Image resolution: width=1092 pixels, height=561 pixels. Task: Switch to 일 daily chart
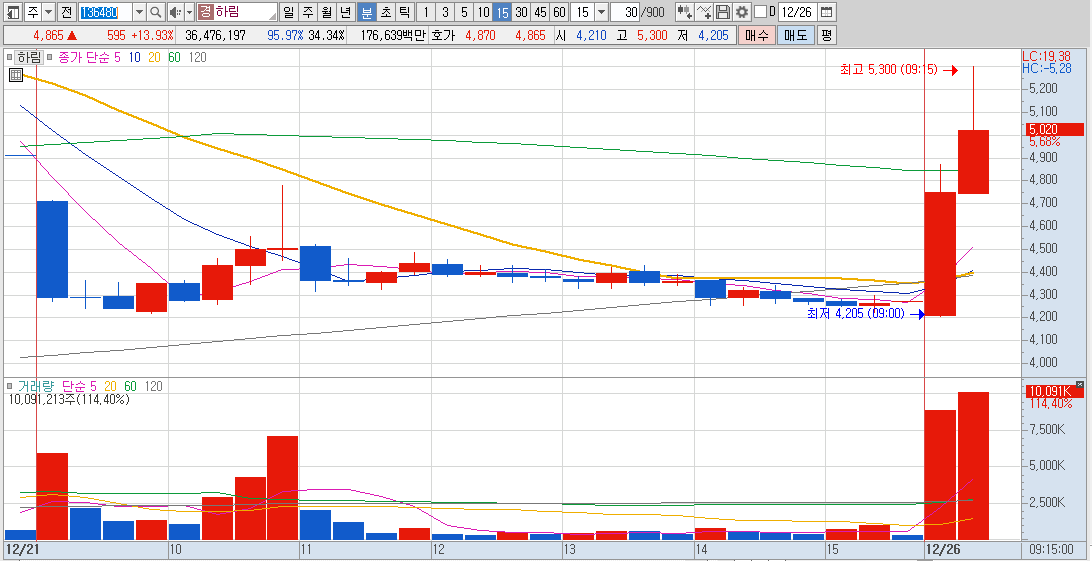[289, 12]
